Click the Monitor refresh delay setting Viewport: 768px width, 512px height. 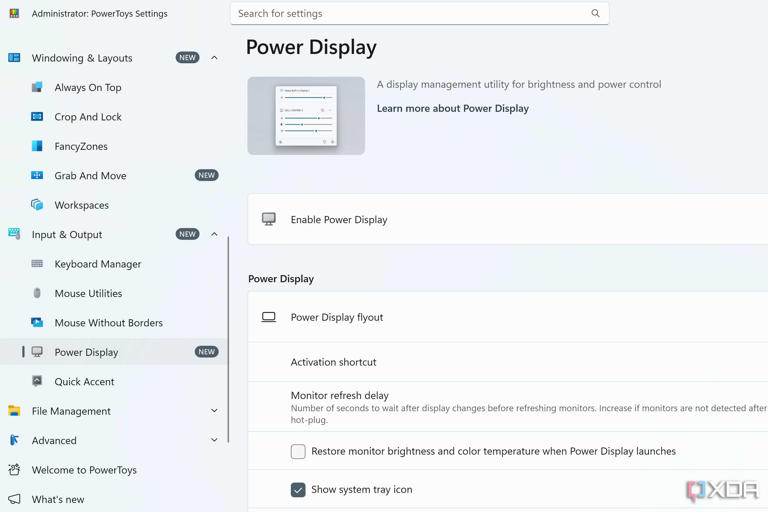508,407
